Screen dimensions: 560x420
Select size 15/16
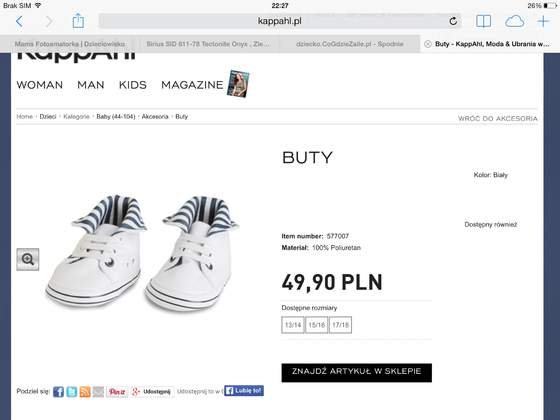point(316,325)
